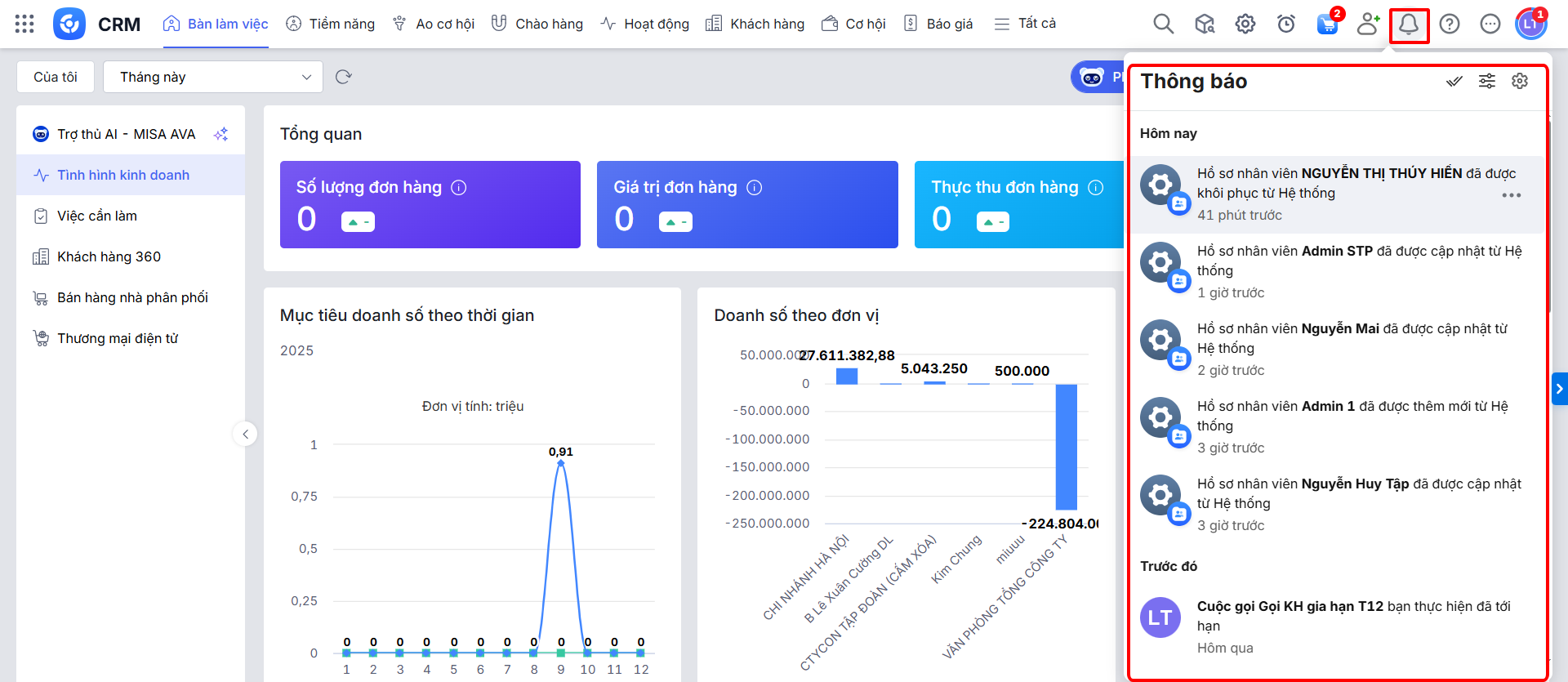Open more options on first notification
This screenshot has width=1568, height=682.
coord(1511,195)
